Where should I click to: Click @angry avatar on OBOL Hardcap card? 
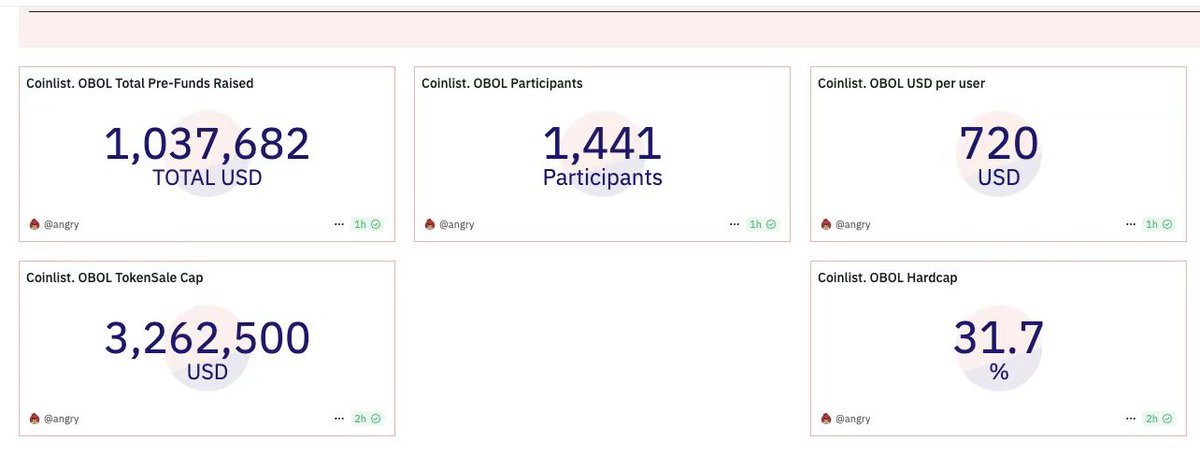[826, 418]
